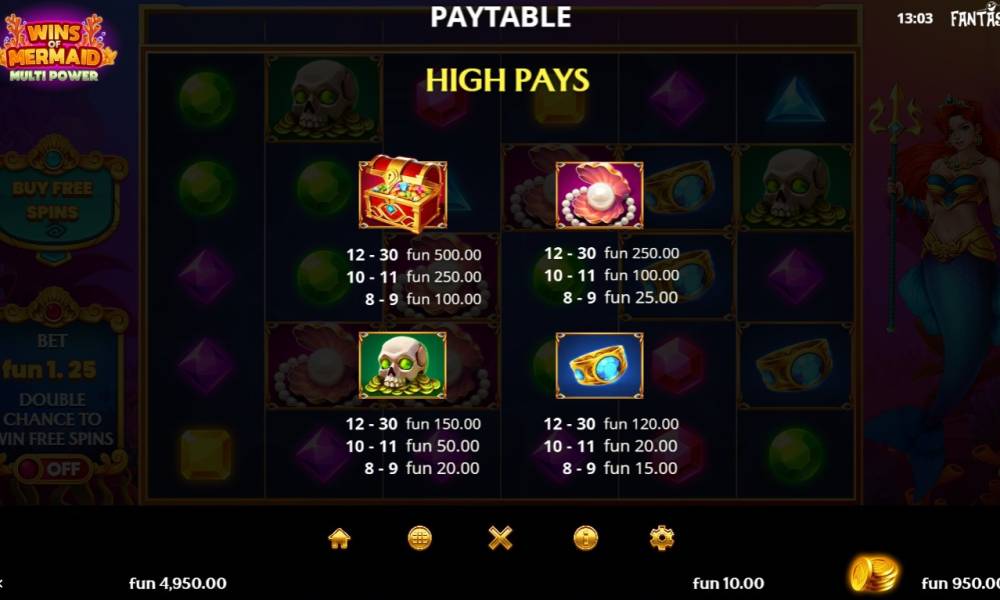Click the Buy Free Spins button
This screenshot has width=1000, height=600.
(x=53, y=200)
